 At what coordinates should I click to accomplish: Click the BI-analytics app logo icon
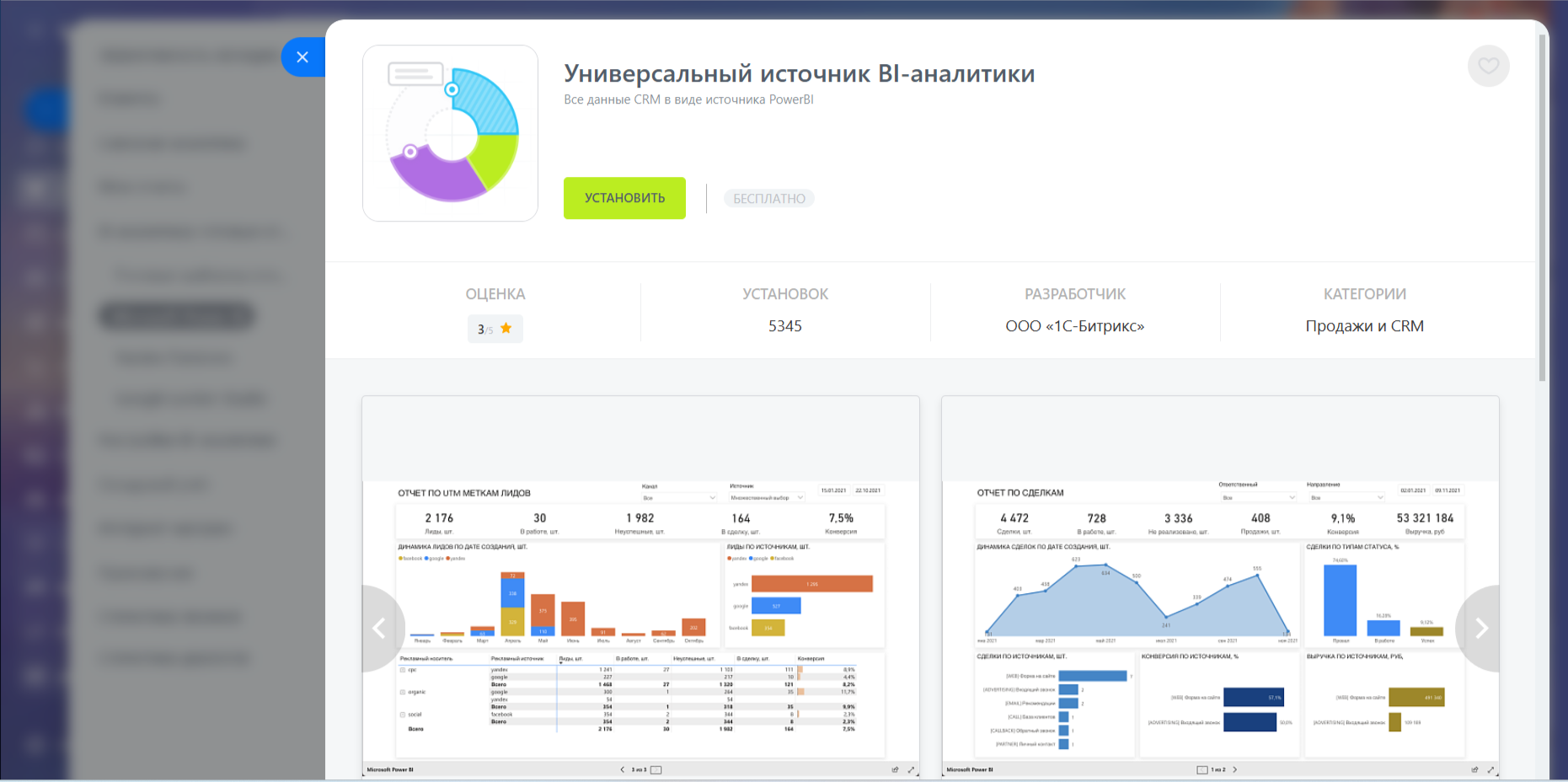coord(450,133)
